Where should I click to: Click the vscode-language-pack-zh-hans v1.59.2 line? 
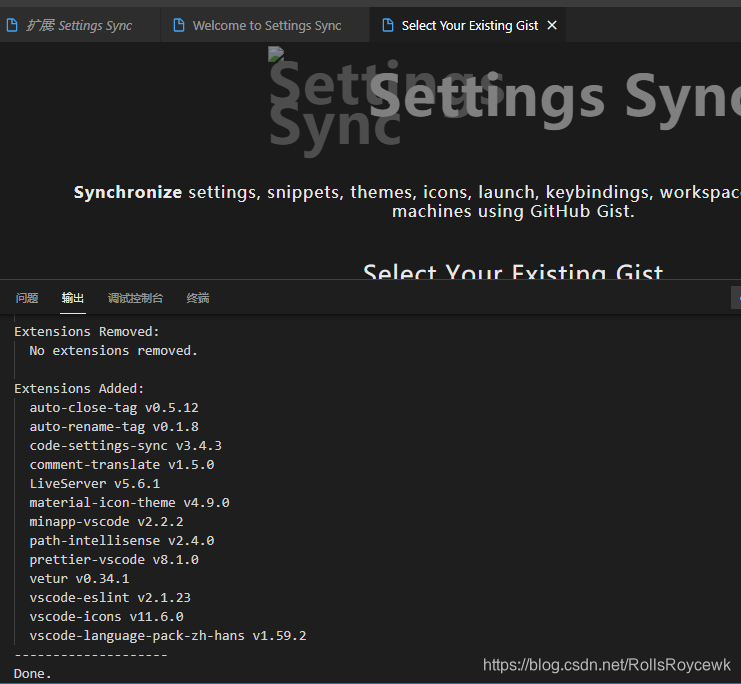[x=168, y=636]
